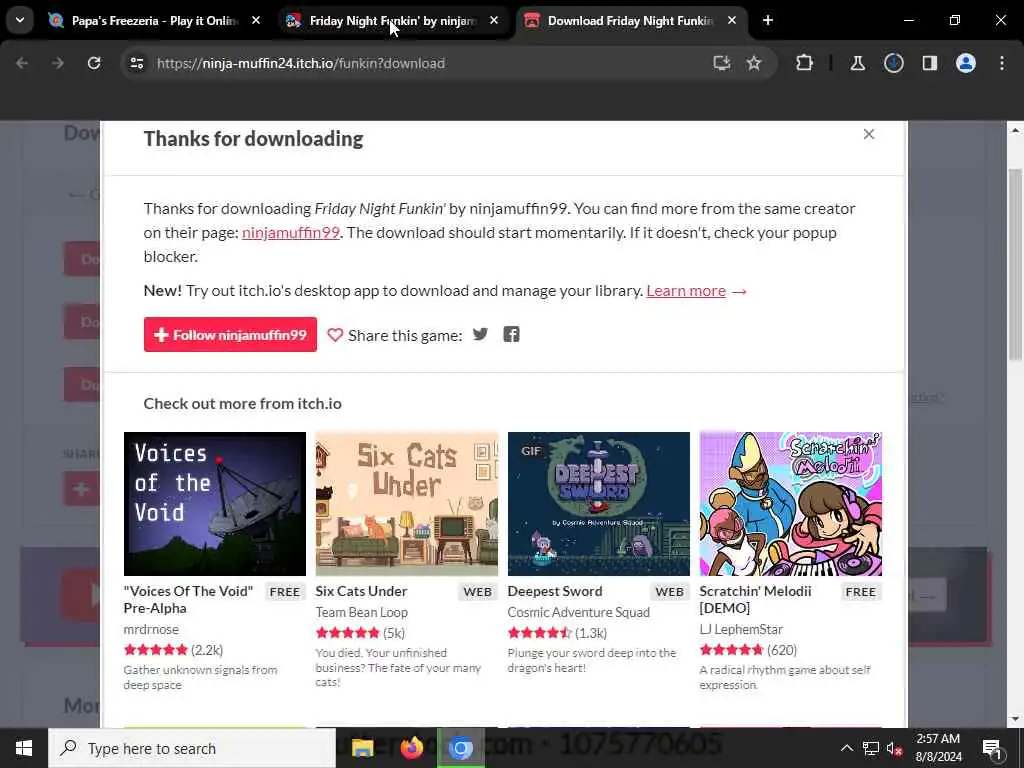Click the Deepest Sword title link
This screenshot has width=1024, height=768.
point(554,591)
